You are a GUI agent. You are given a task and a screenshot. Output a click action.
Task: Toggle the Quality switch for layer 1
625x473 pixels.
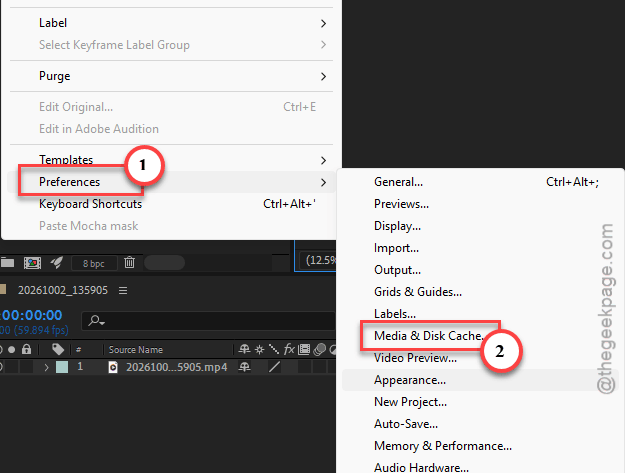point(274,367)
